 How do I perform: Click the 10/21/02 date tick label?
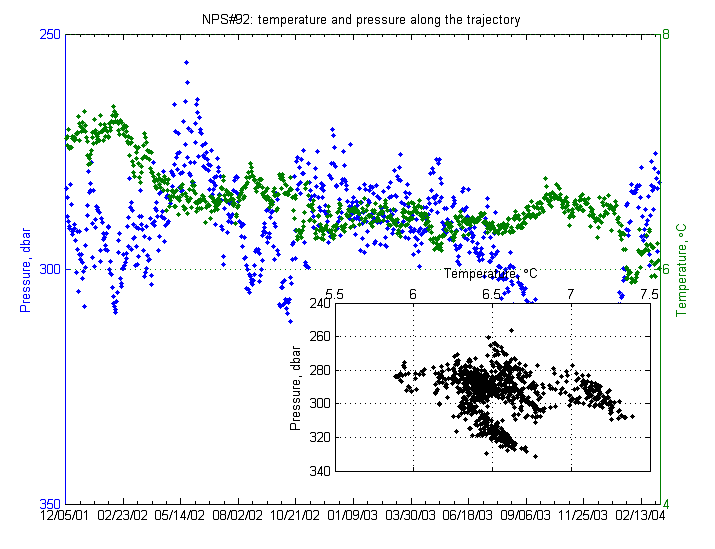295,517
